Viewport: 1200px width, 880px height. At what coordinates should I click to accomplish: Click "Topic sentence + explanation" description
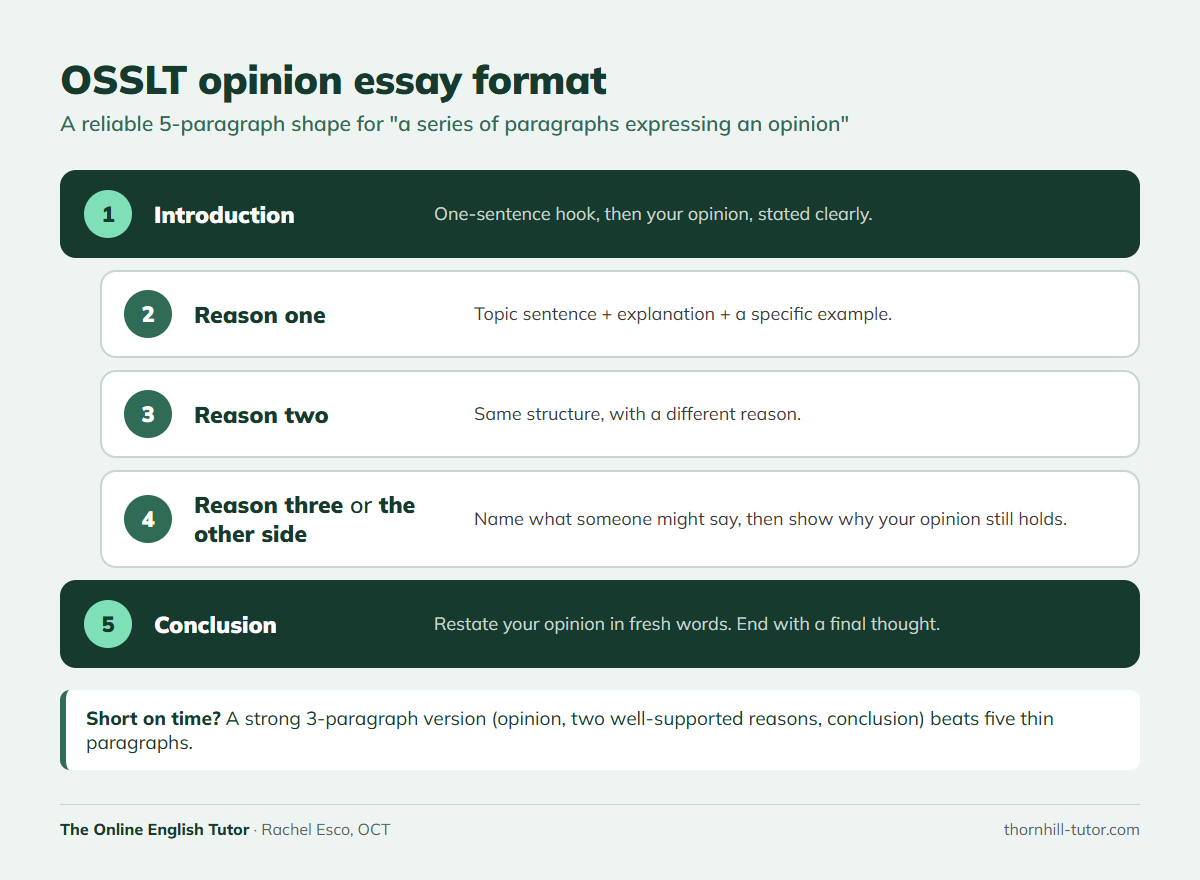tap(683, 314)
